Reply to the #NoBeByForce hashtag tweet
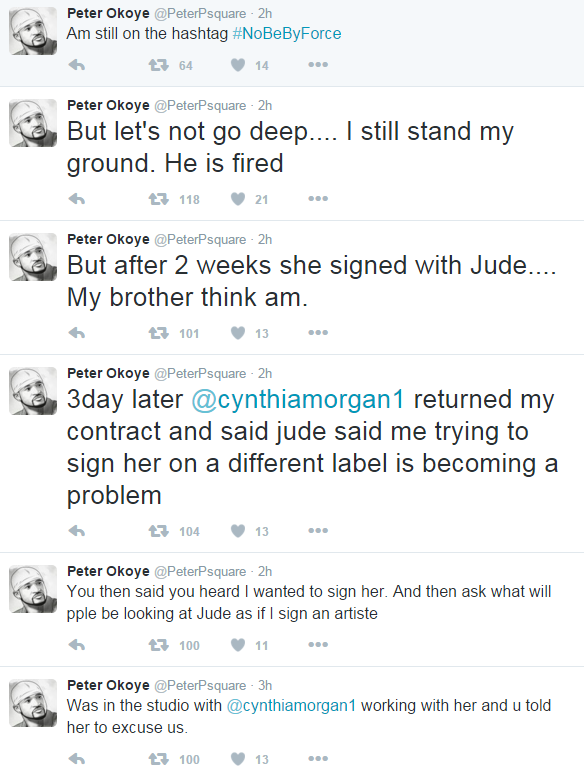This screenshot has width=584, height=770. click(x=77, y=65)
